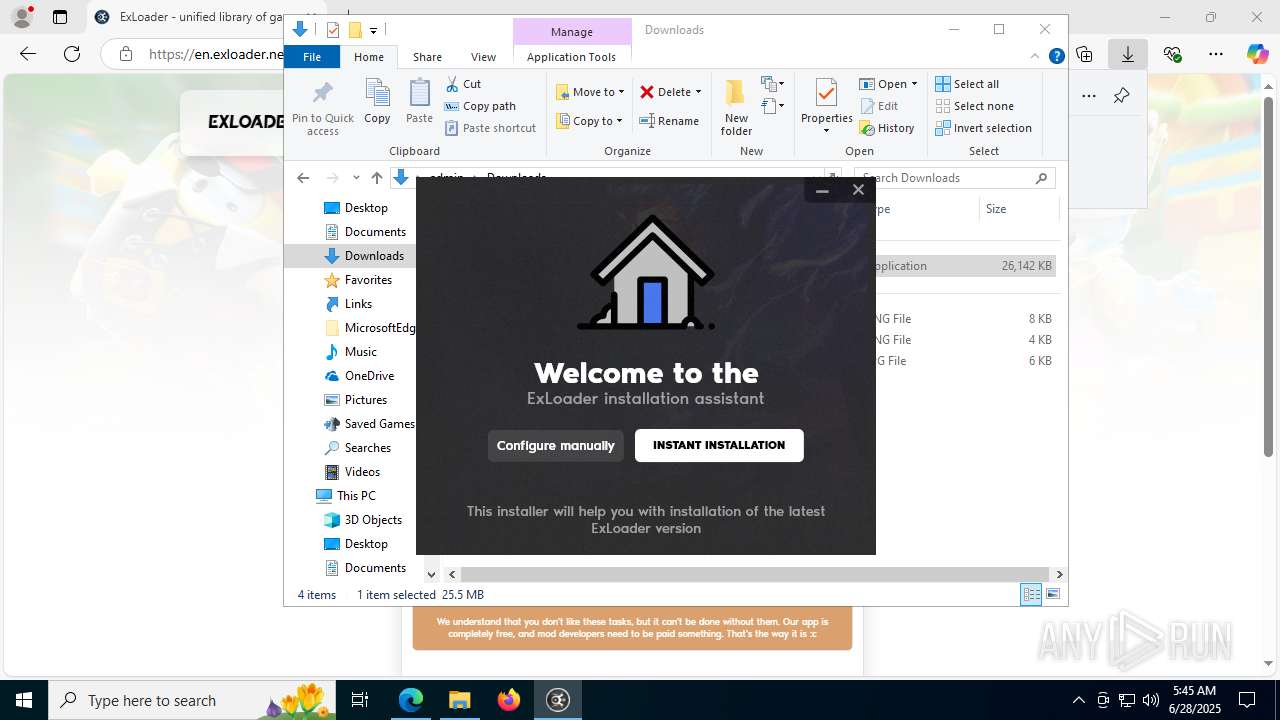Click the Copy icon in Clipboard group
The height and width of the screenshot is (720, 1280).
[377, 102]
